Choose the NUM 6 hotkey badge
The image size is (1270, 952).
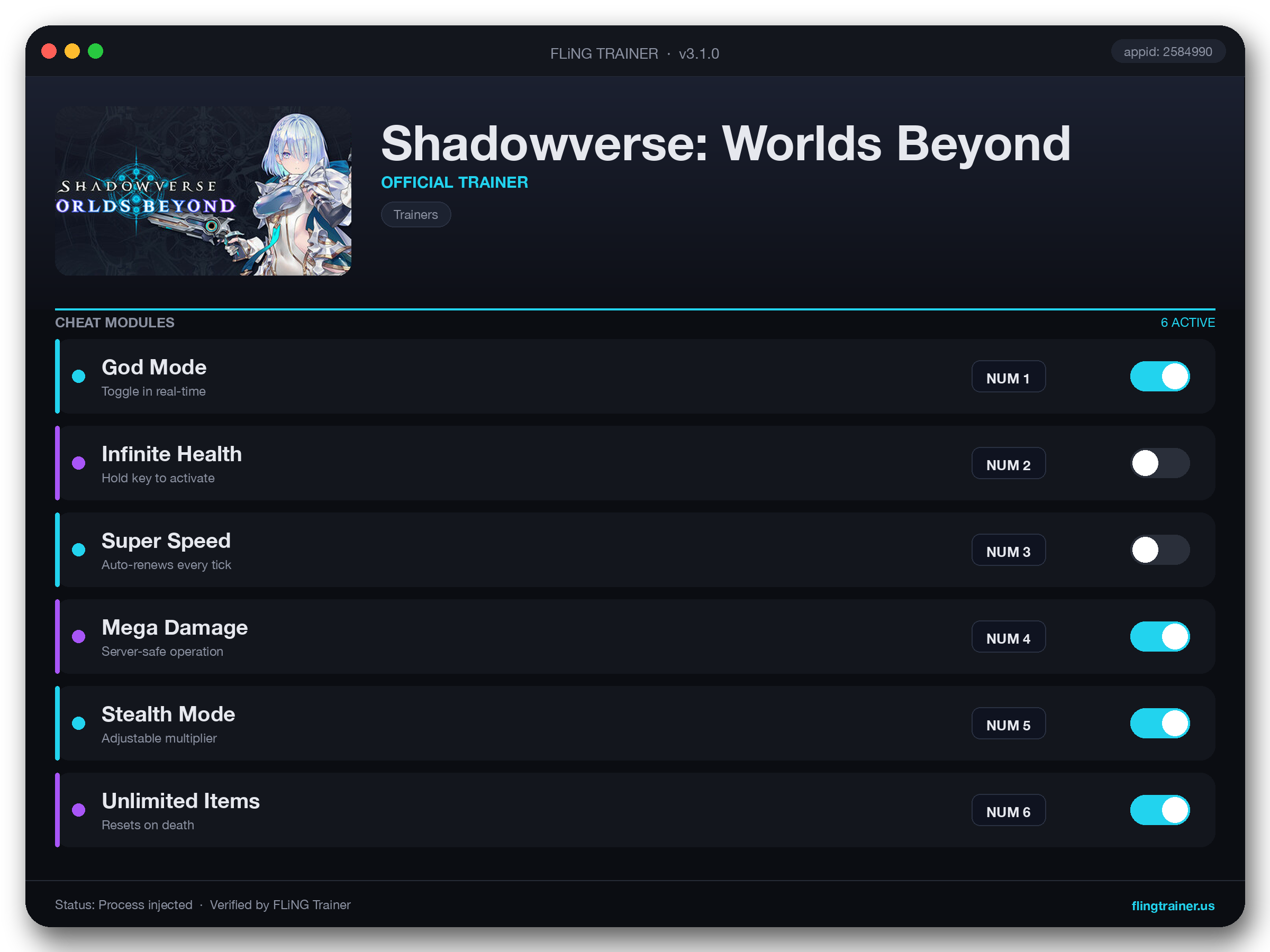(x=1008, y=810)
